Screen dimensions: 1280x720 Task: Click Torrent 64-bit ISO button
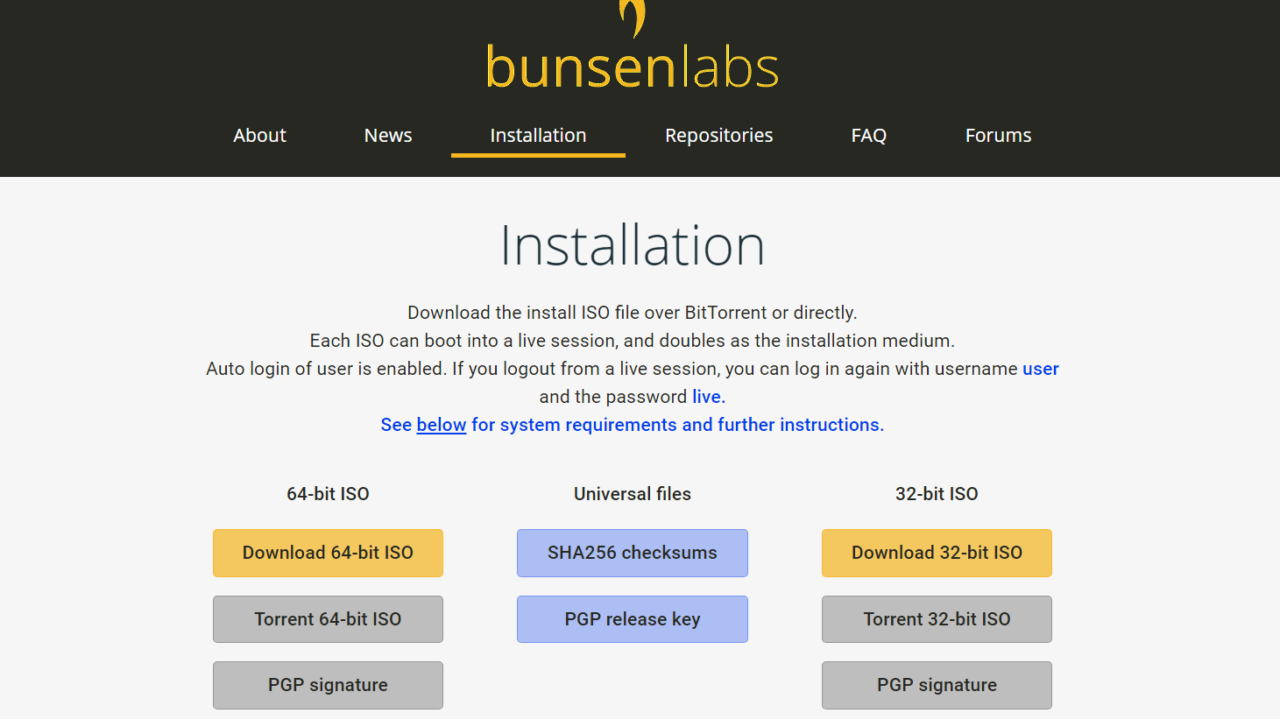(x=328, y=619)
